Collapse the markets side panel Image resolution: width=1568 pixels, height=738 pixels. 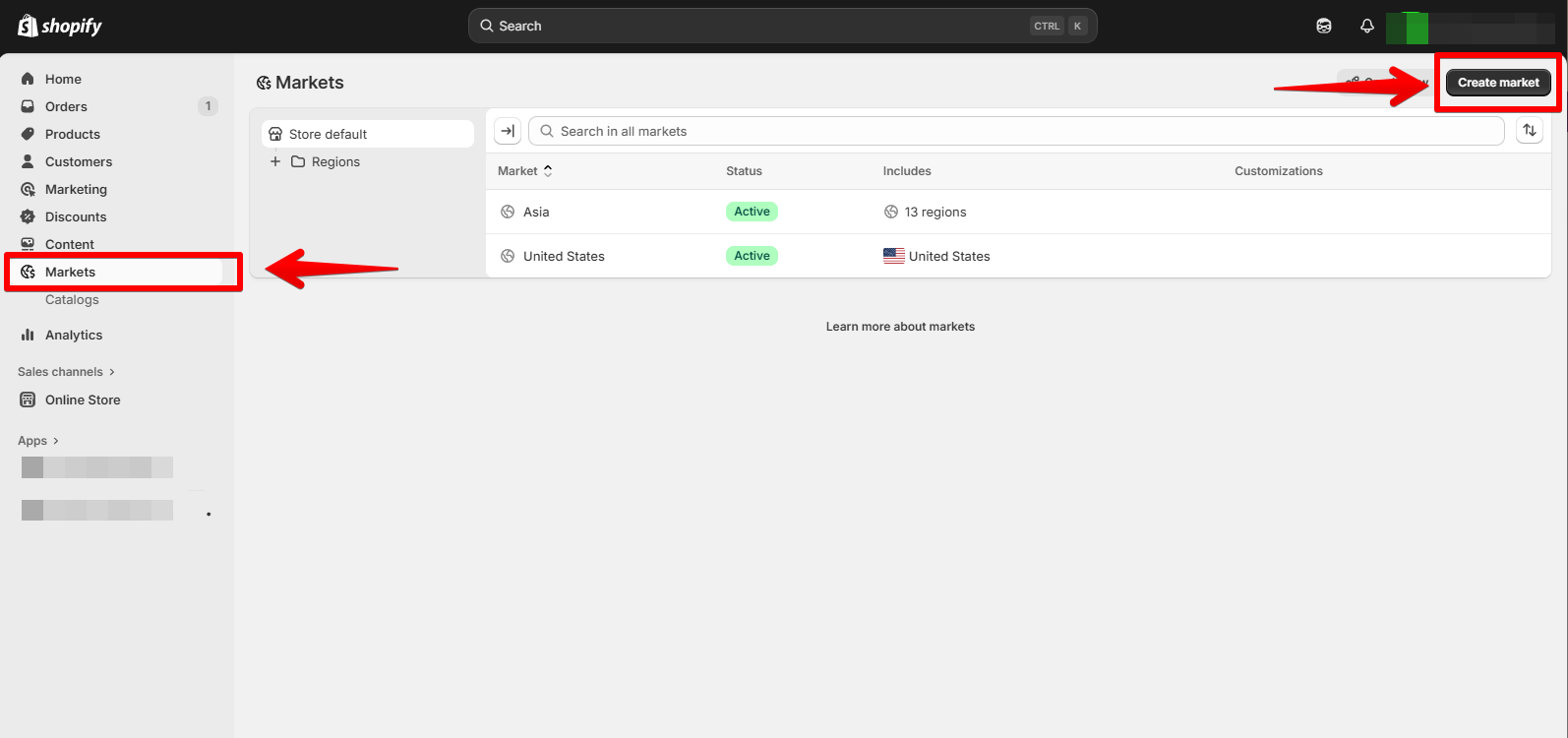(x=508, y=131)
